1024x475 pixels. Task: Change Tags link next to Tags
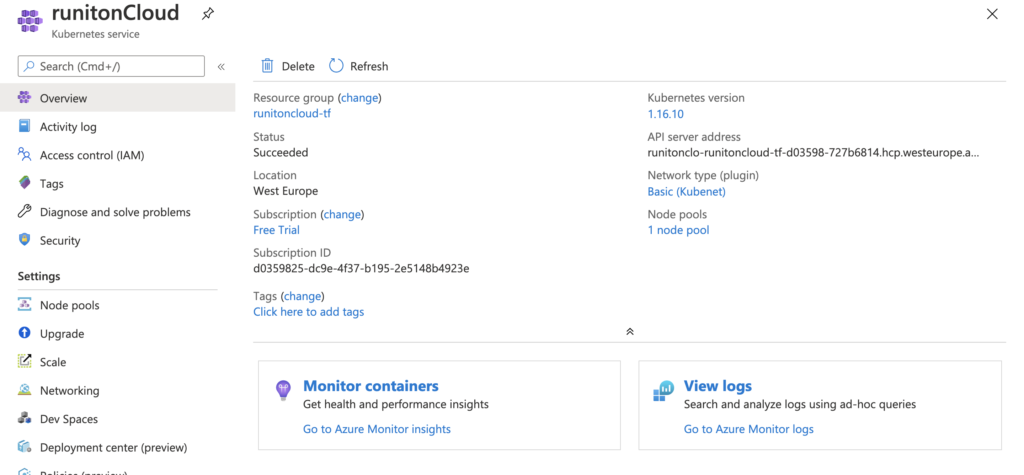click(x=302, y=296)
